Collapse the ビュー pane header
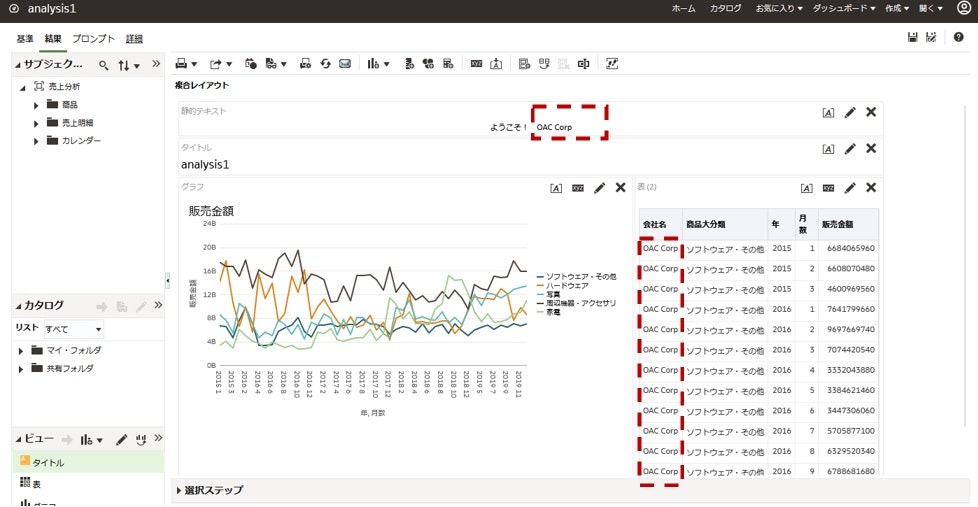Viewport: 978px width, 507px height. [x=18, y=440]
